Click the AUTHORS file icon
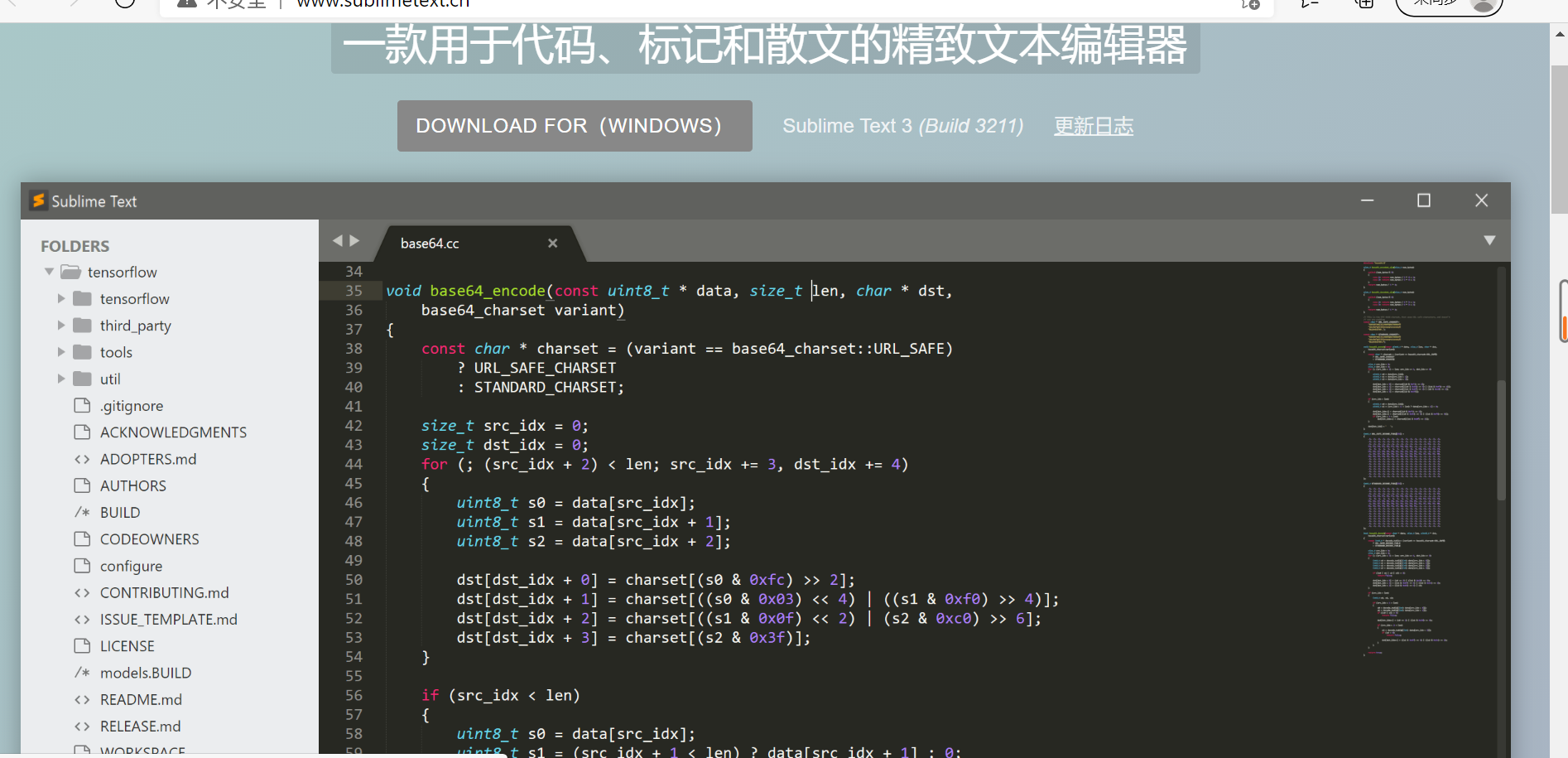Image resolution: width=1568 pixels, height=758 pixels. point(82,485)
